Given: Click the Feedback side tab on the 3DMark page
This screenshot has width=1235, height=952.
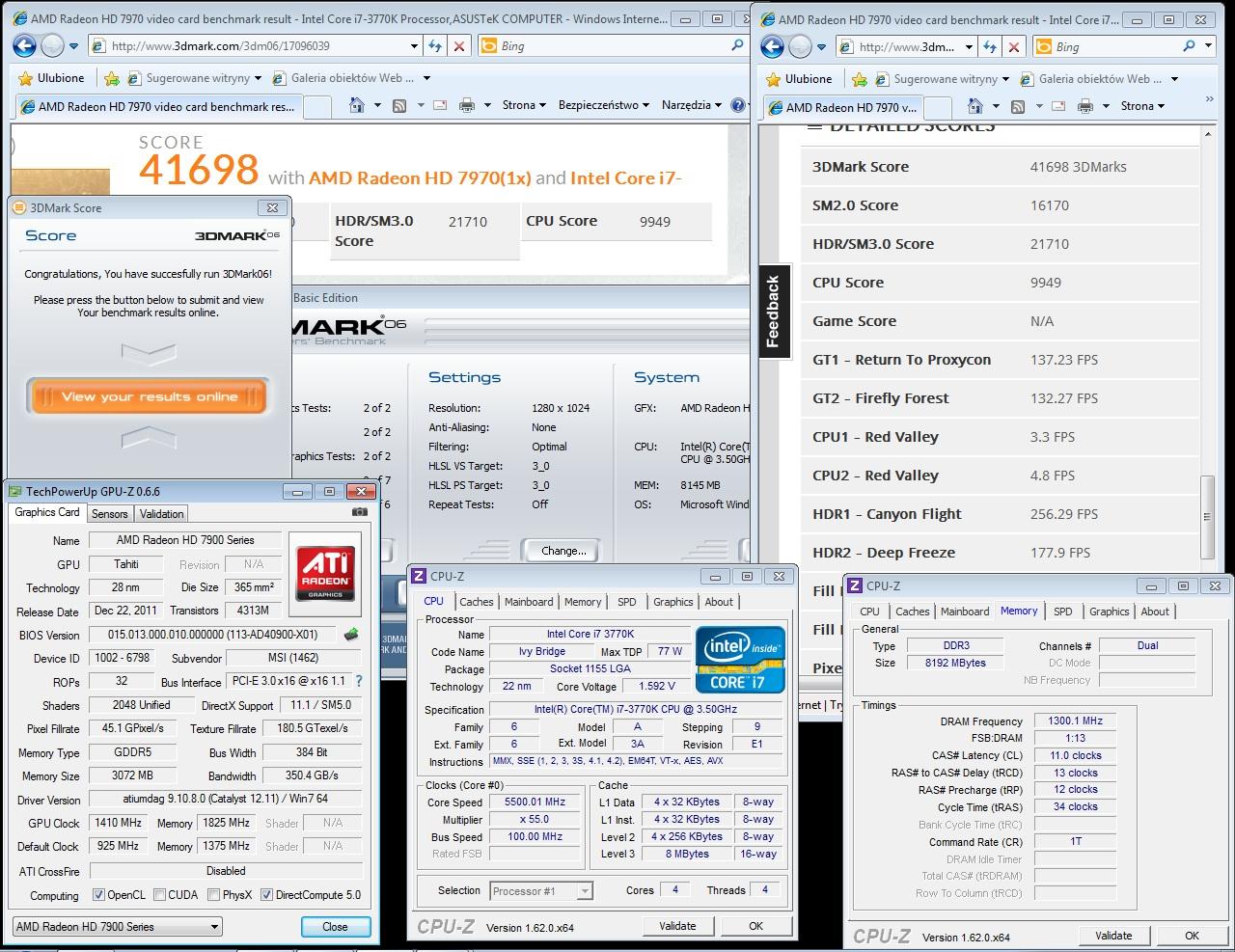Looking at the screenshot, I should tap(773, 312).
